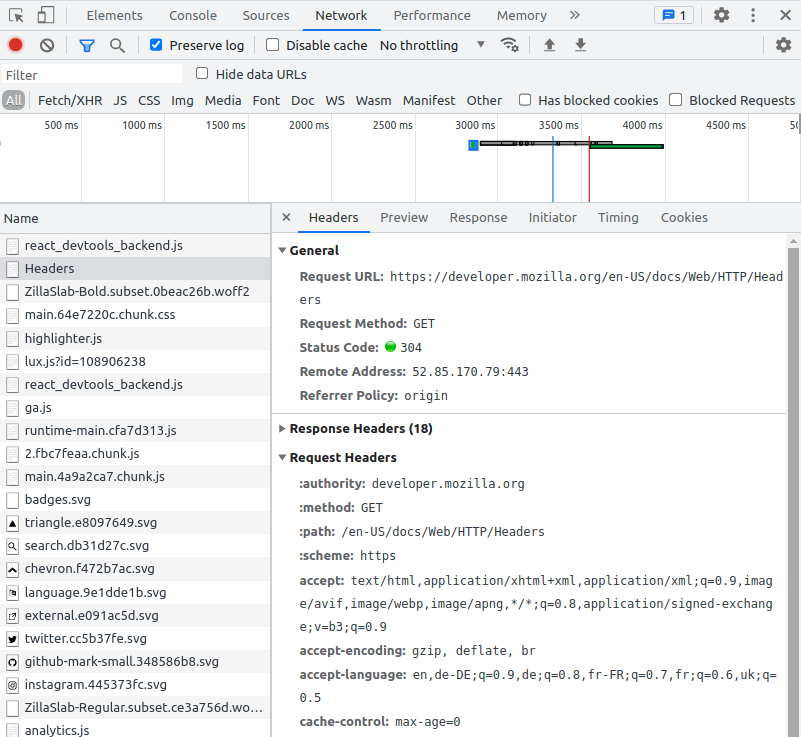Check Blocked Requests checkbox
The width and height of the screenshot is (801, 737).
pos(676,100)
